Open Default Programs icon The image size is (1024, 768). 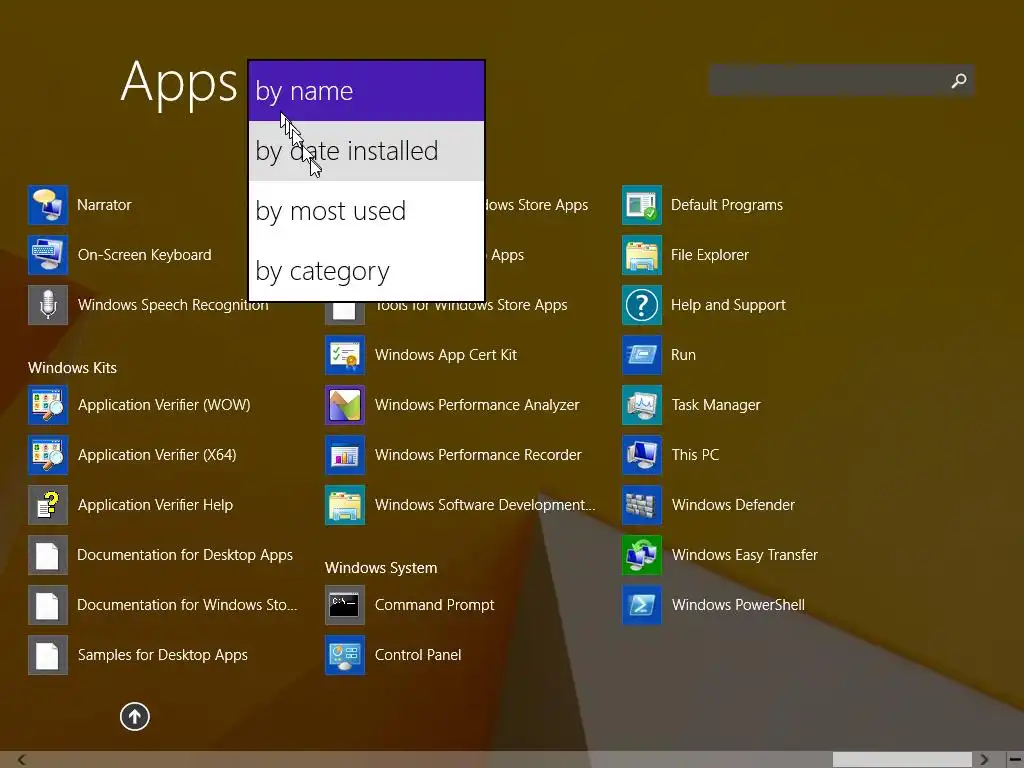click(x=642, y=205)
